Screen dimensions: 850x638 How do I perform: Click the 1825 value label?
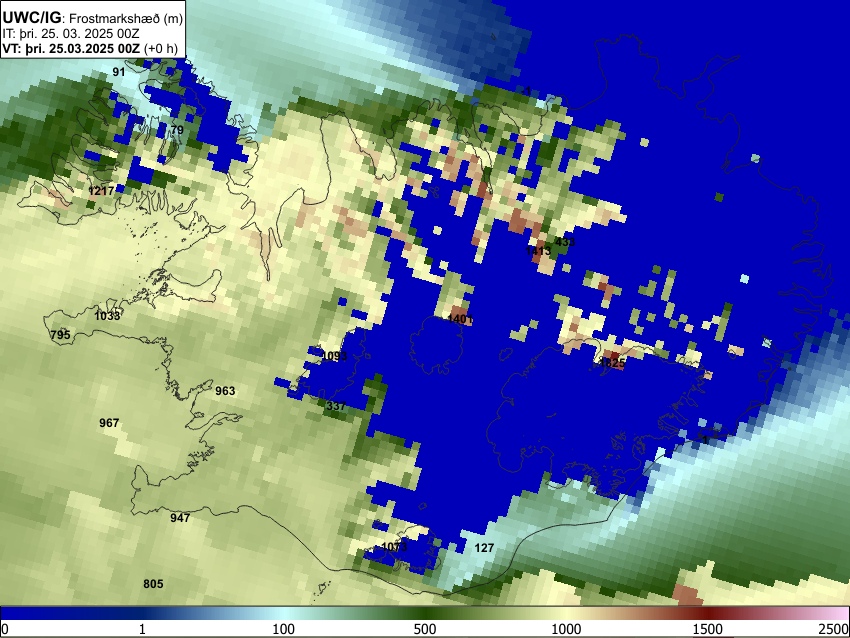[x=613, y=364]
